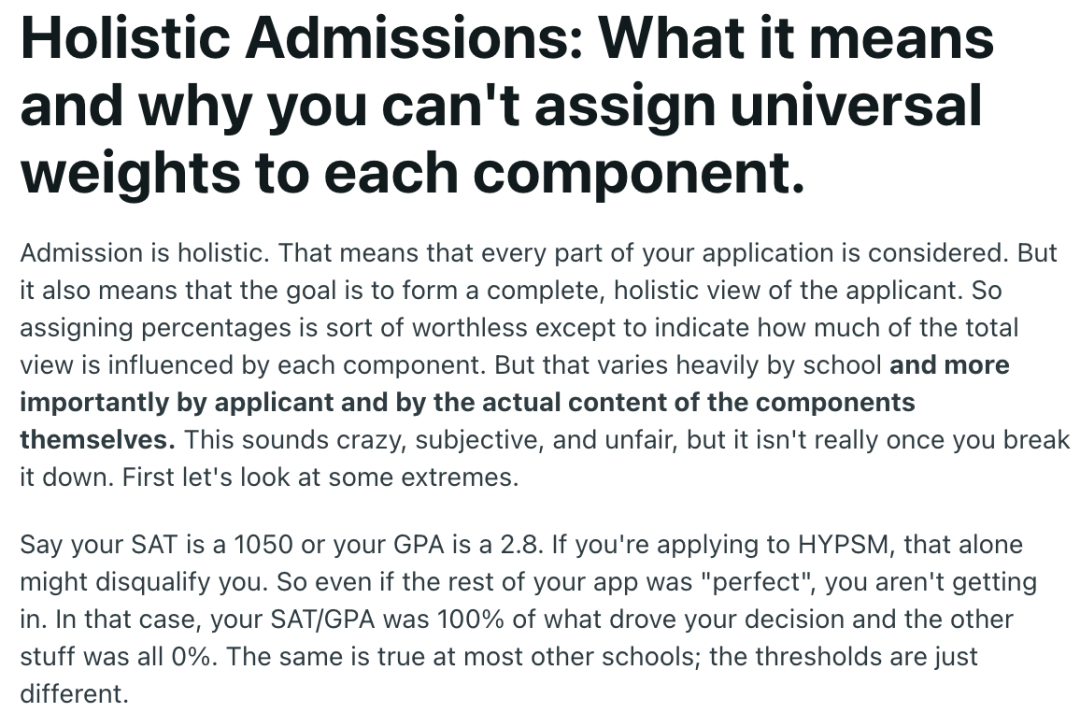Click the bold word "themselves."
The image size is (1080, 727).
click(98, 440)
